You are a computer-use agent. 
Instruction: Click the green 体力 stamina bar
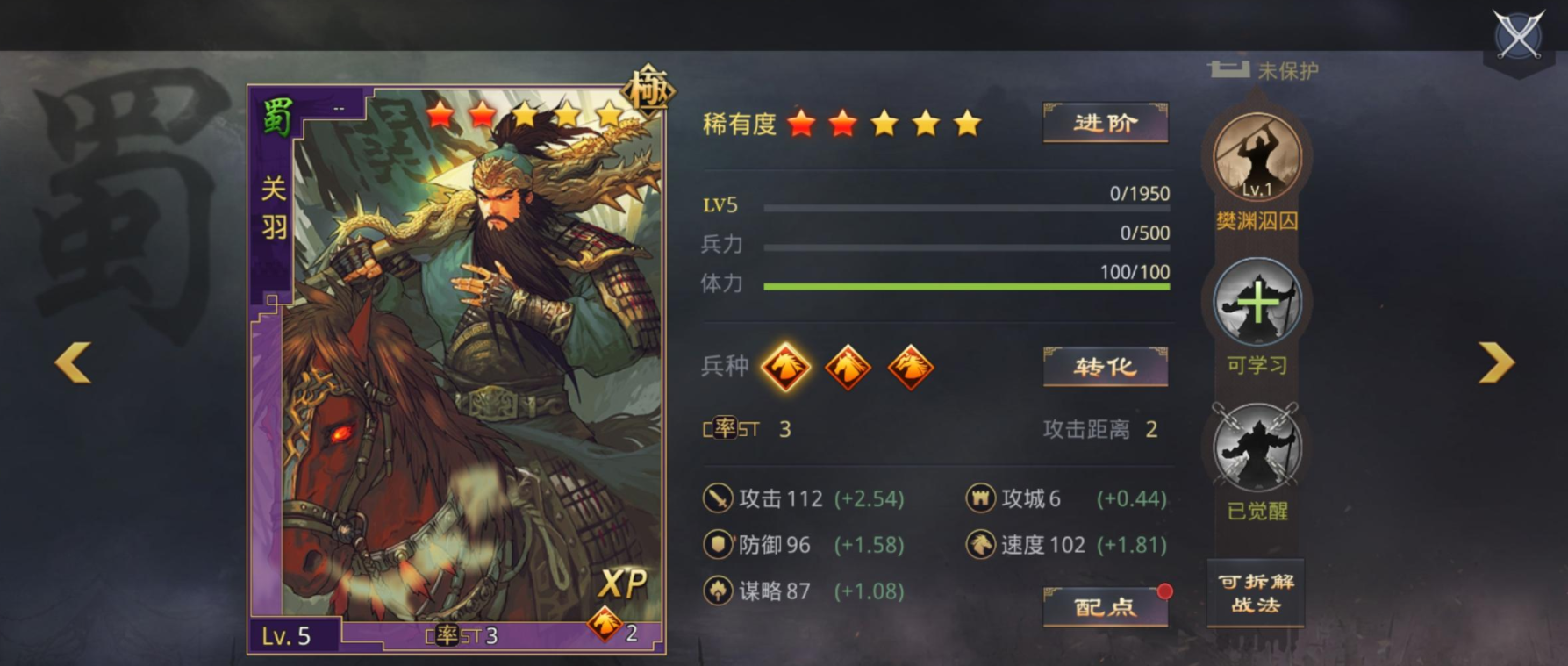(966, 286)
